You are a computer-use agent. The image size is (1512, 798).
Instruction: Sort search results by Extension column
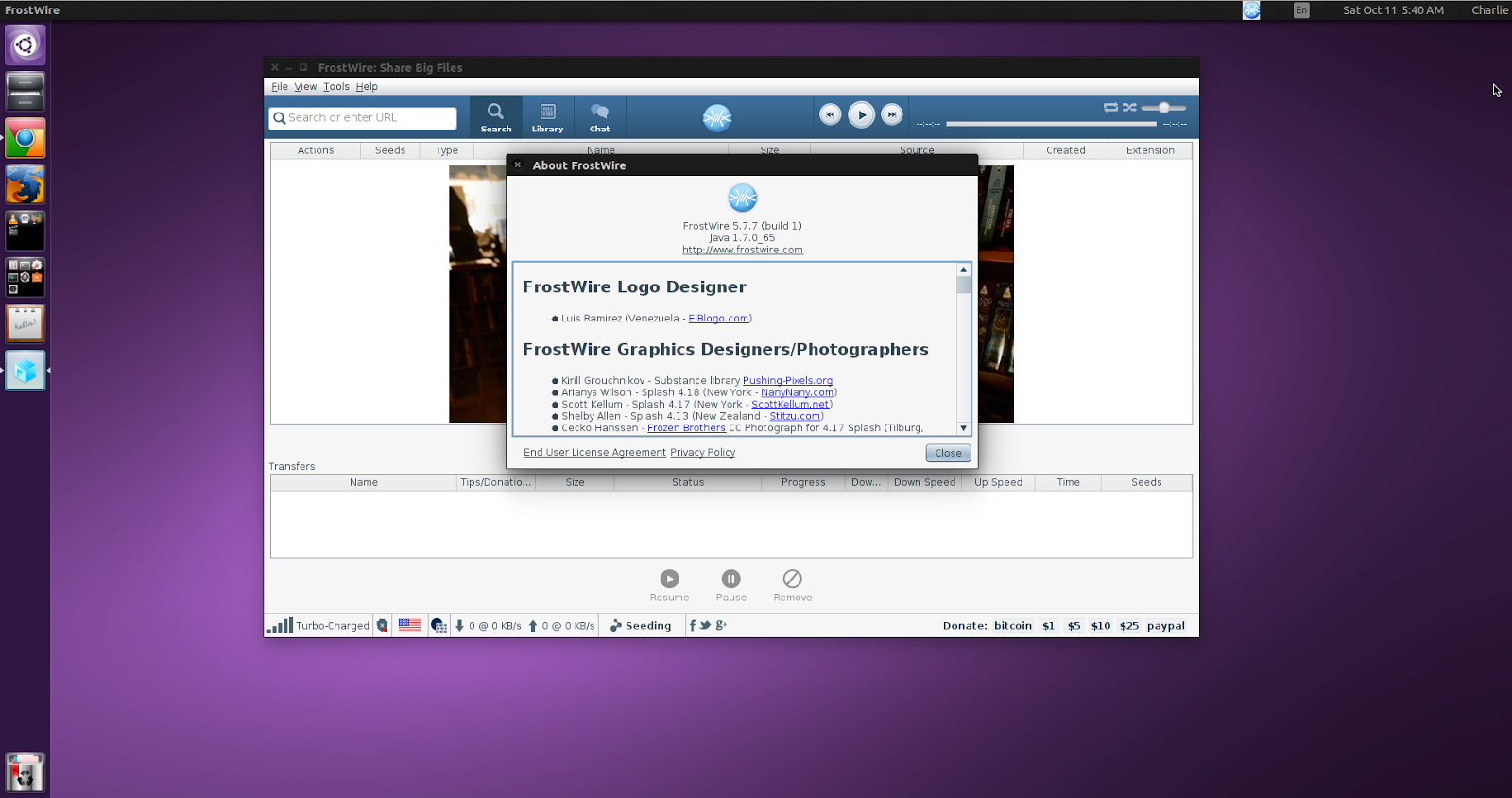click(1150, 150)
